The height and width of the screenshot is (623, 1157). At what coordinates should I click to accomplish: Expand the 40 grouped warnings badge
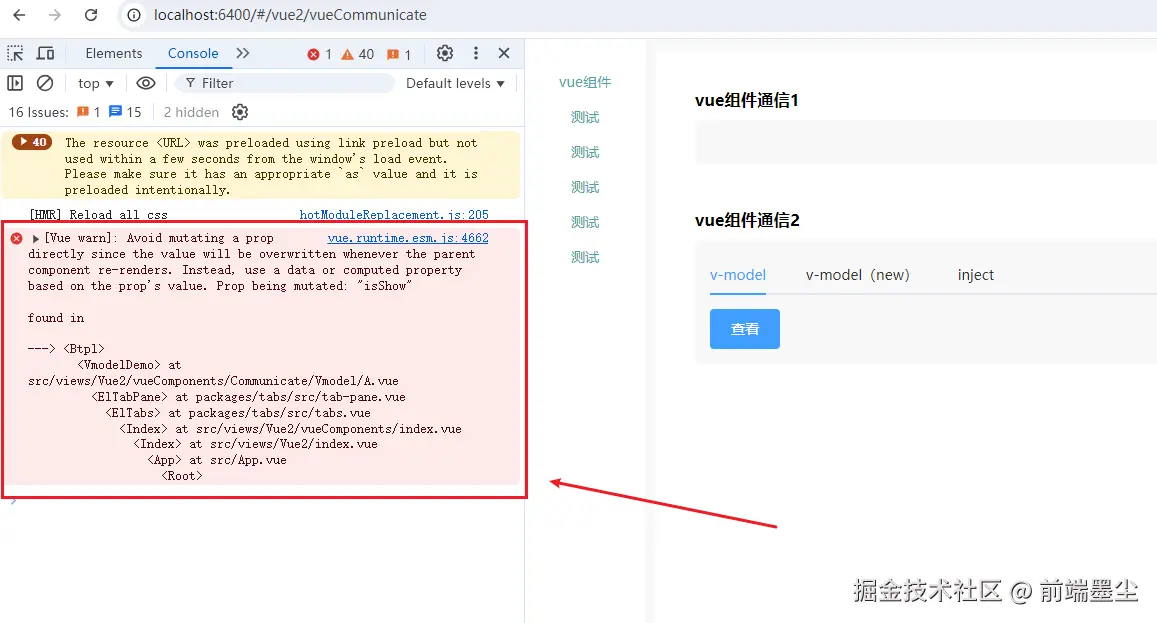pos(32,142)
